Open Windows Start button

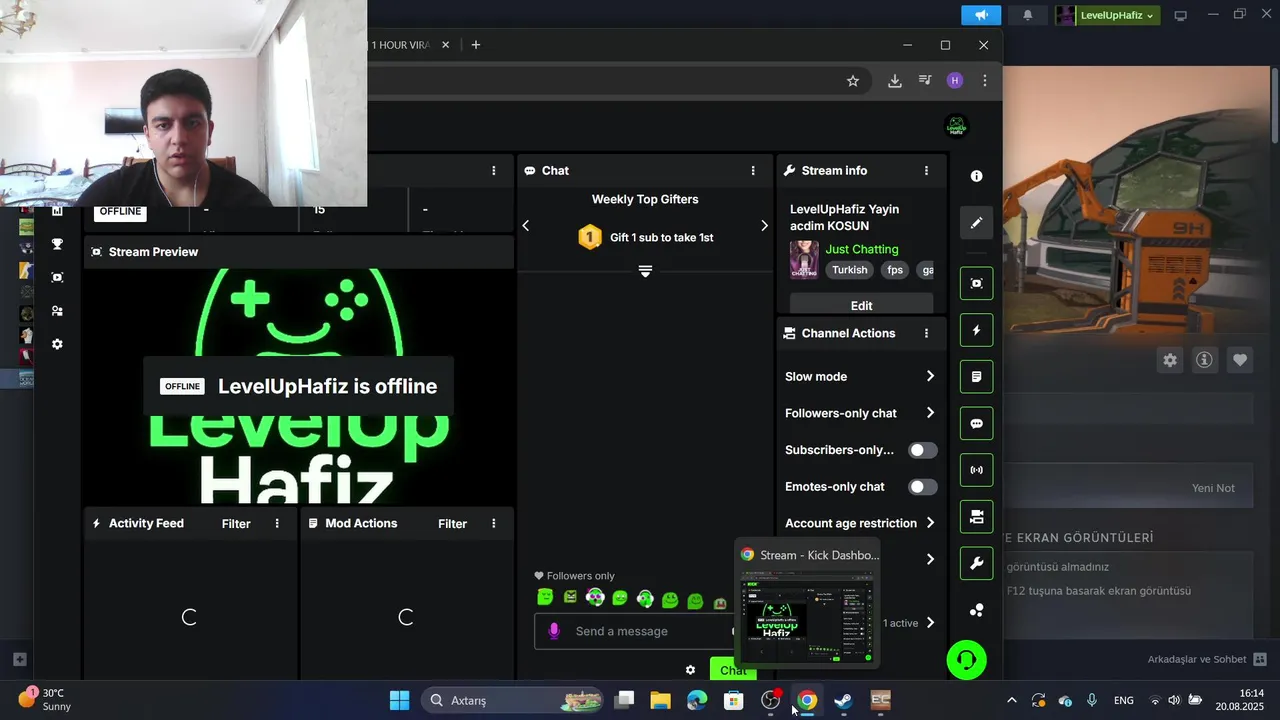399,700
